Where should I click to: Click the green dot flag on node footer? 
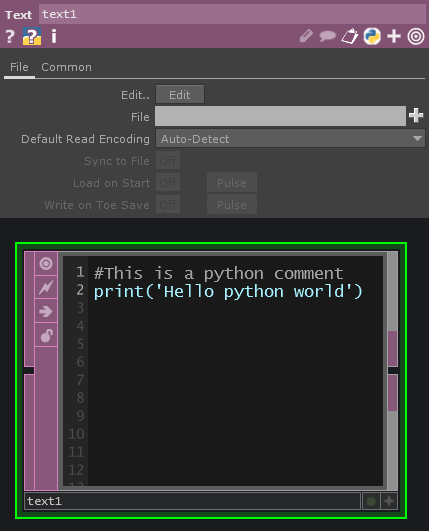[371, 501]
